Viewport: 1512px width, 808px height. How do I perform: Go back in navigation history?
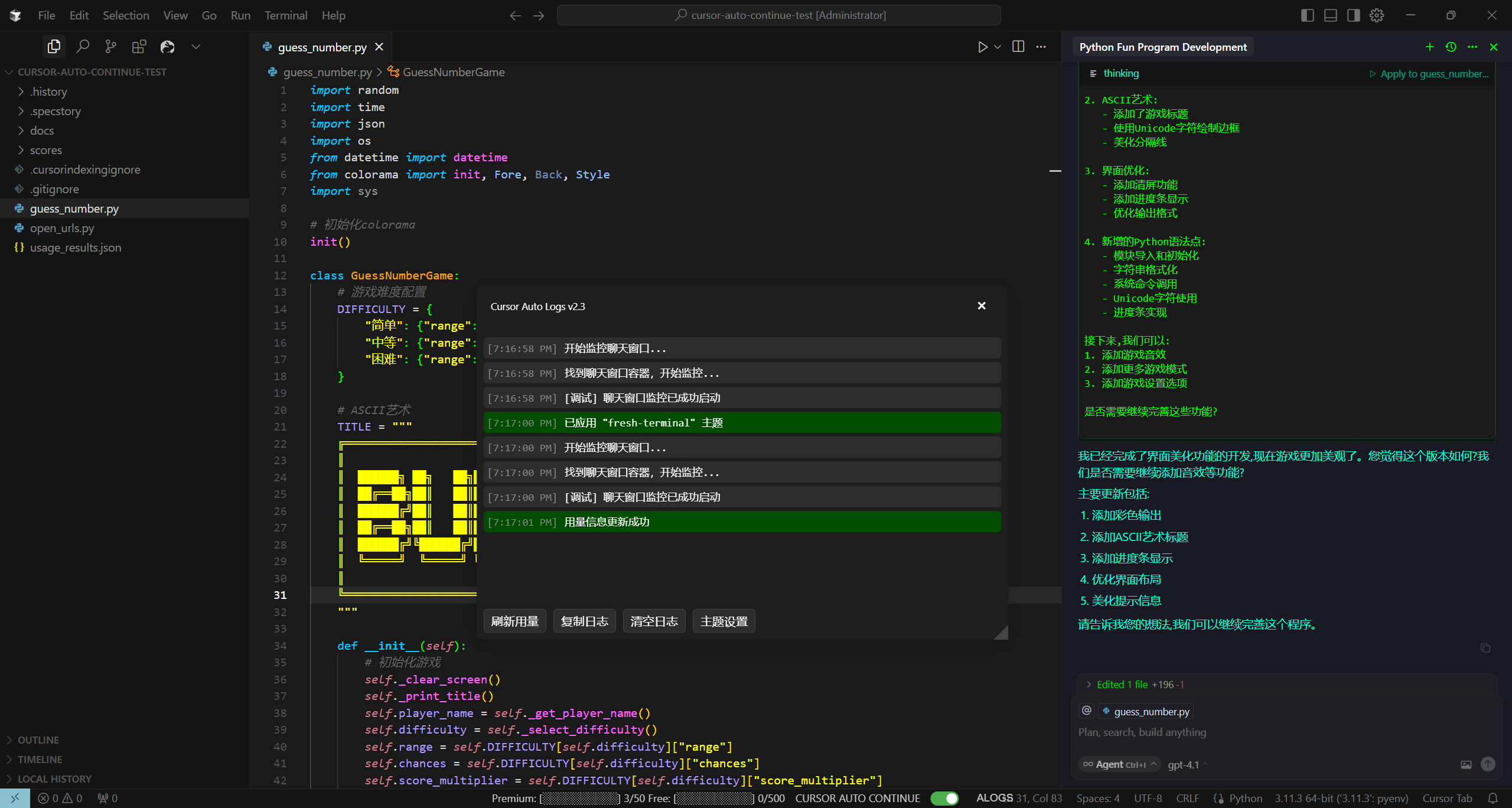point(516,15)
